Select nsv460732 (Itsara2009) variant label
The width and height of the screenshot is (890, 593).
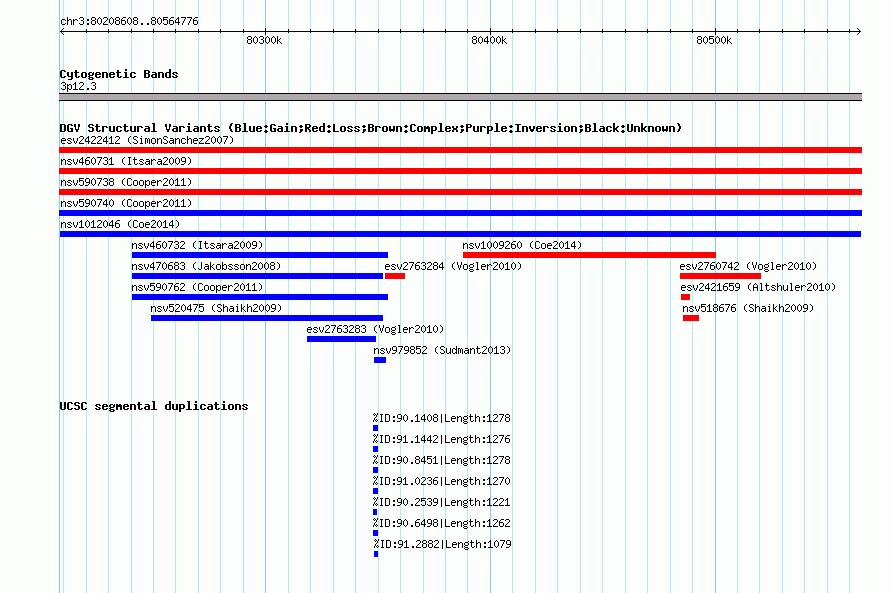pyautogui.click(x=198, y=245)
